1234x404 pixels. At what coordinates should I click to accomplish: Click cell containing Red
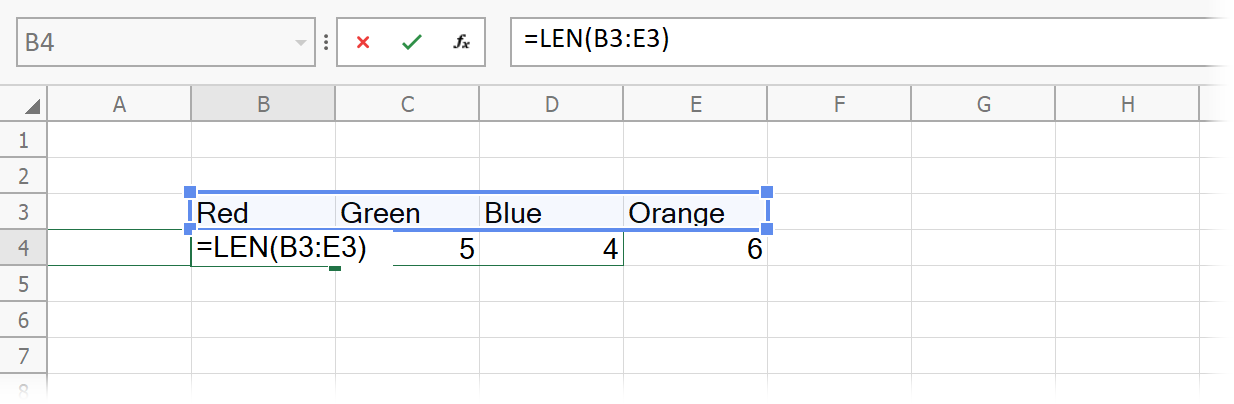(x=263, y=213)
